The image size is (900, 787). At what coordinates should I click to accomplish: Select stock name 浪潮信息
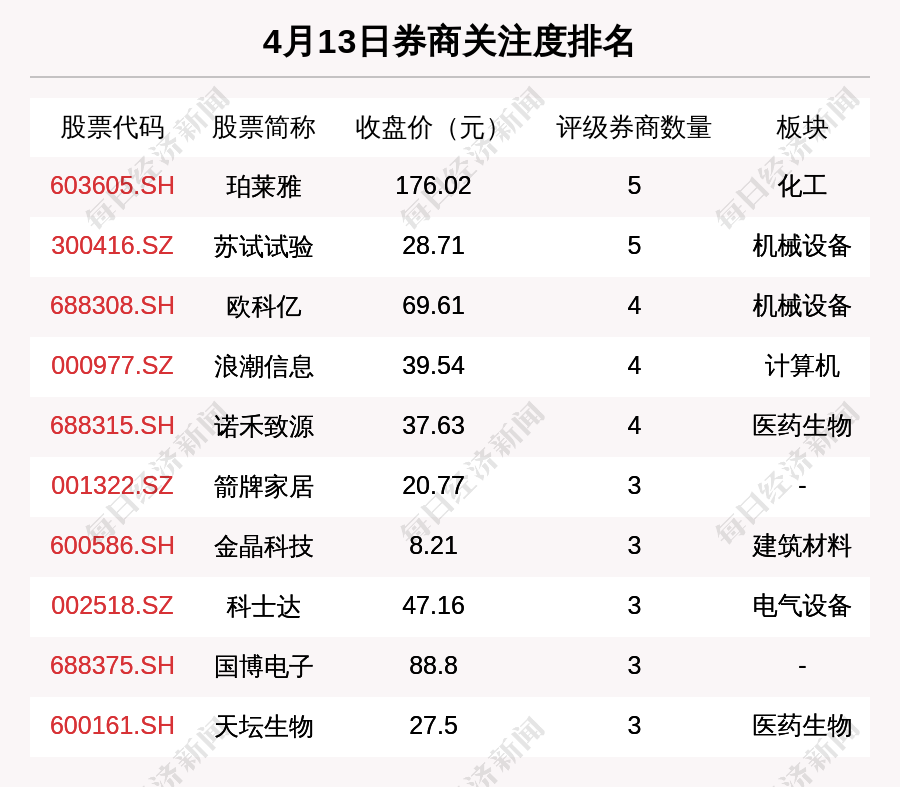[263, 366]
